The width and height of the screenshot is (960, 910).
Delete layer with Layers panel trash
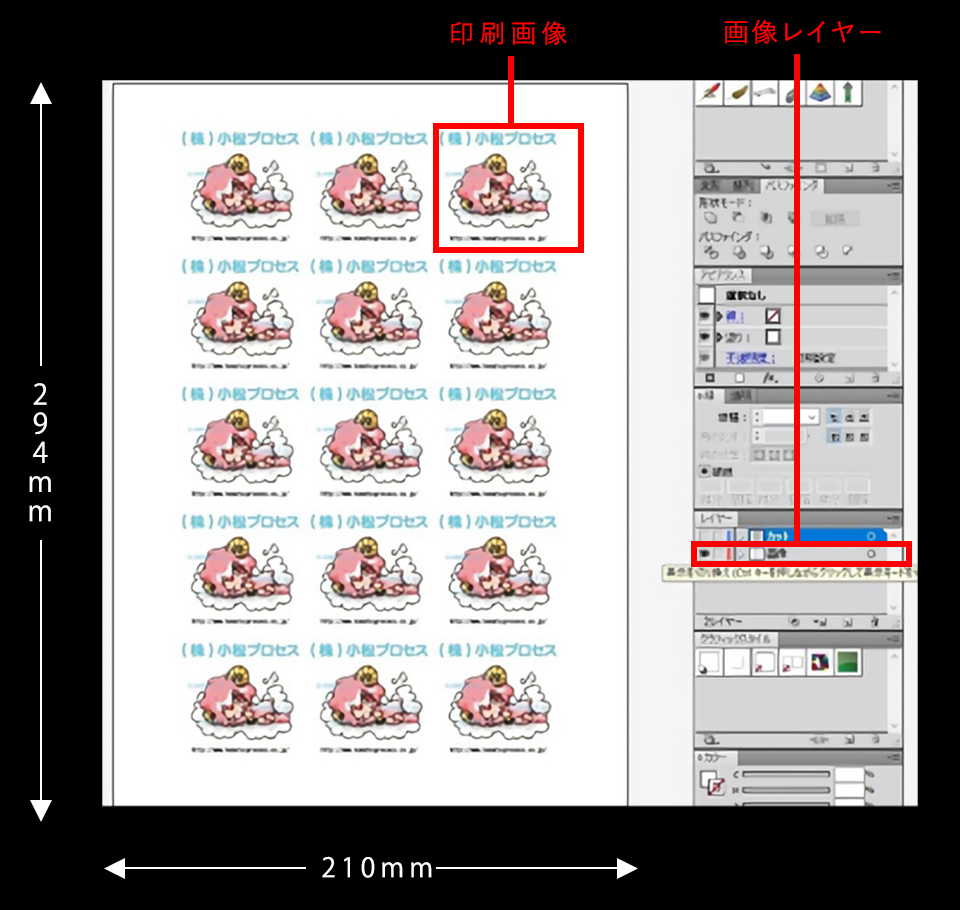[x=876, y=622]
